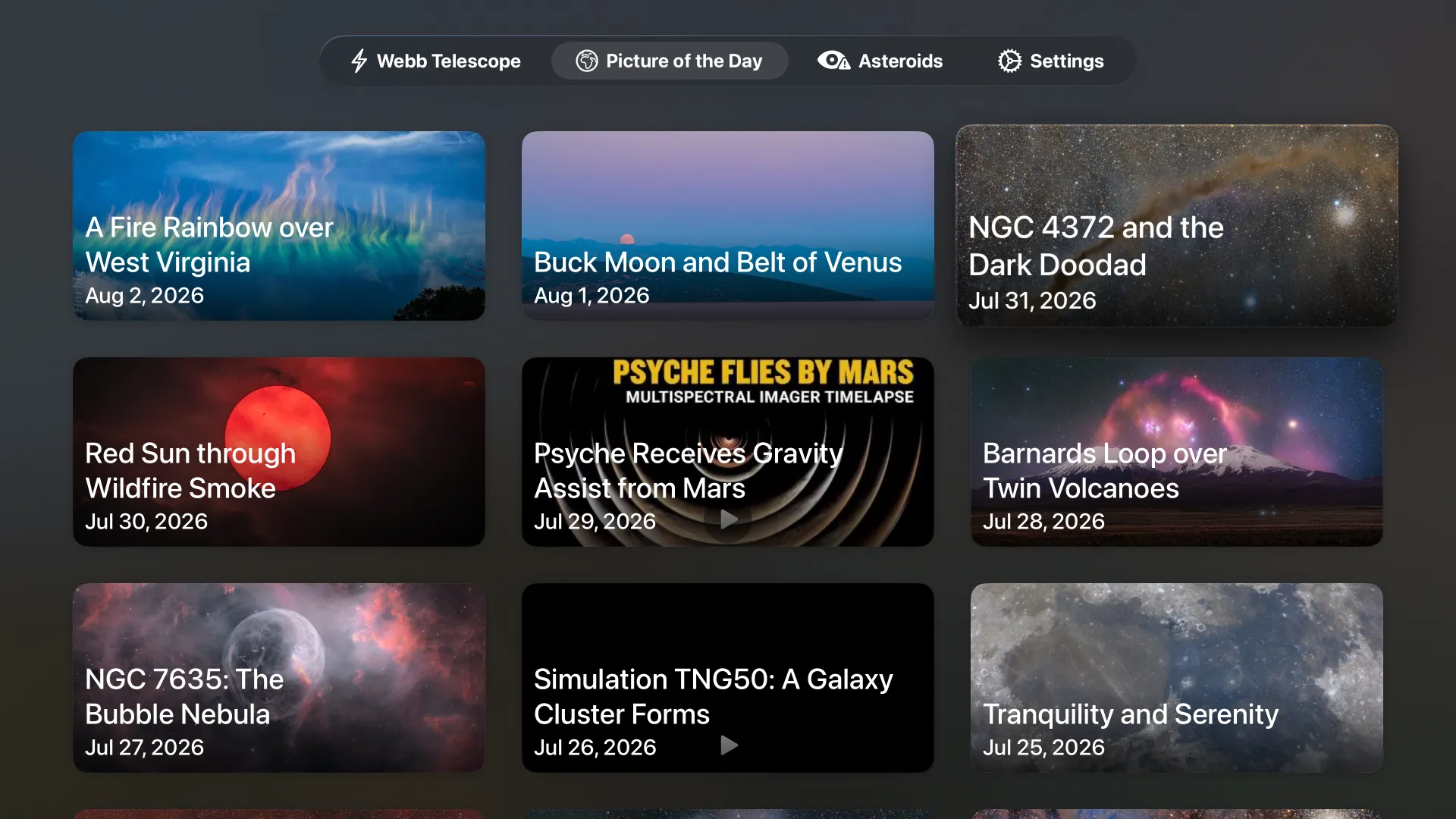The image size is (1456, 819).
Task: Click the play icon on the Psyche card
Action: [x=729, y=519]
